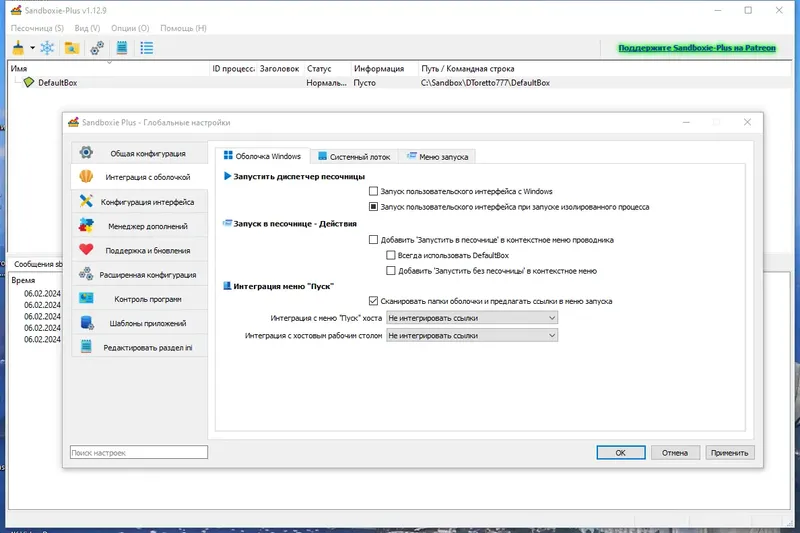
Task: Open the Опции (O) menu
Action: pos(130,28)
